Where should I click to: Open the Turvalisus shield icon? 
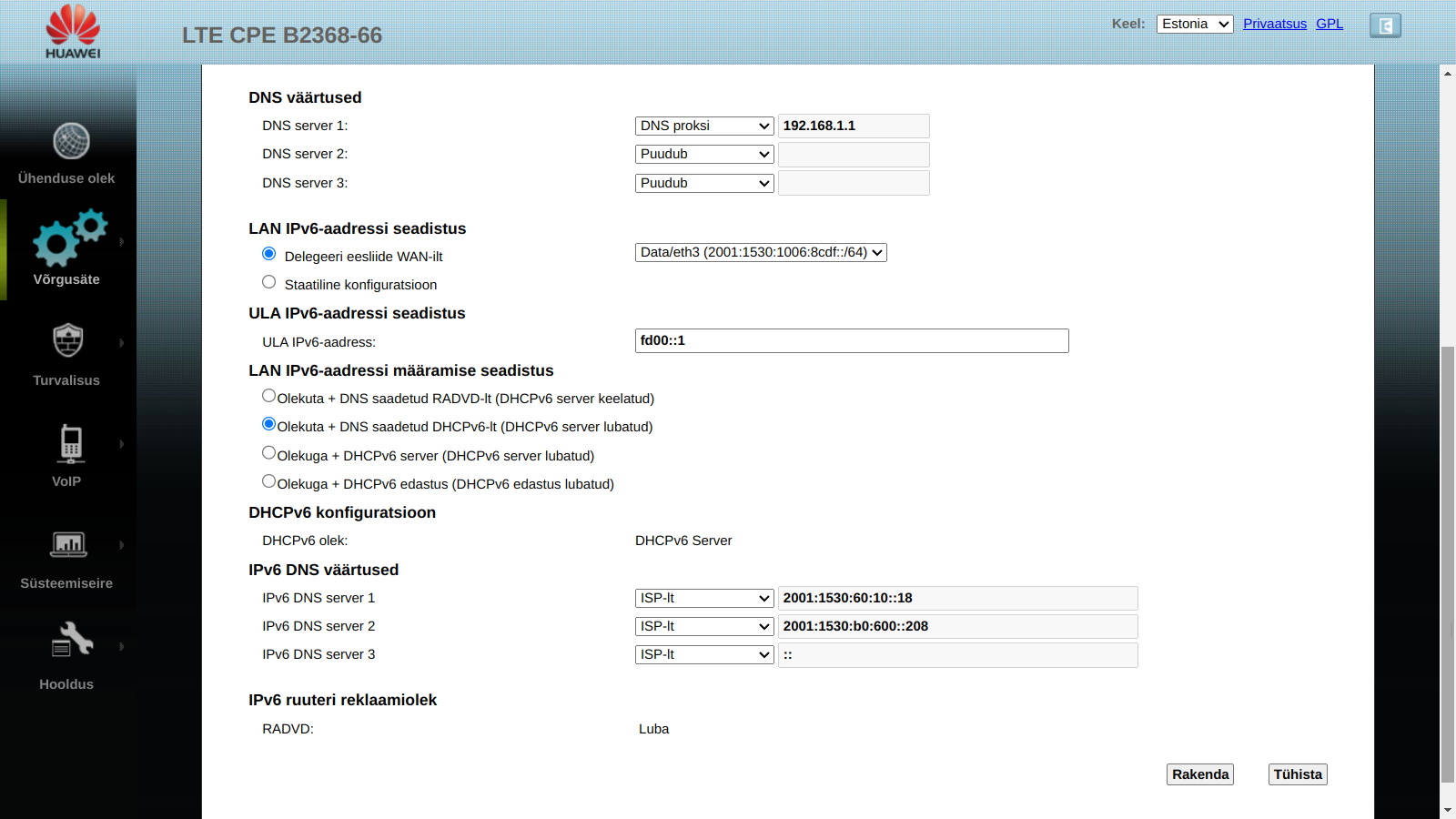click(x=68, y=340)
